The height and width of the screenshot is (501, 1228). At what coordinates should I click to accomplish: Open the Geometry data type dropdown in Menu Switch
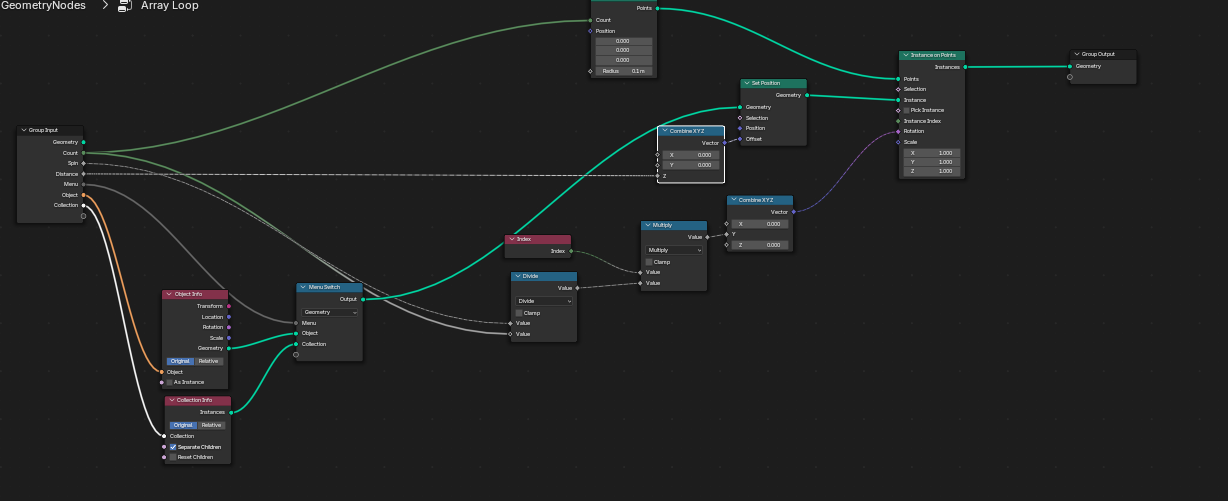click(330, 312)
